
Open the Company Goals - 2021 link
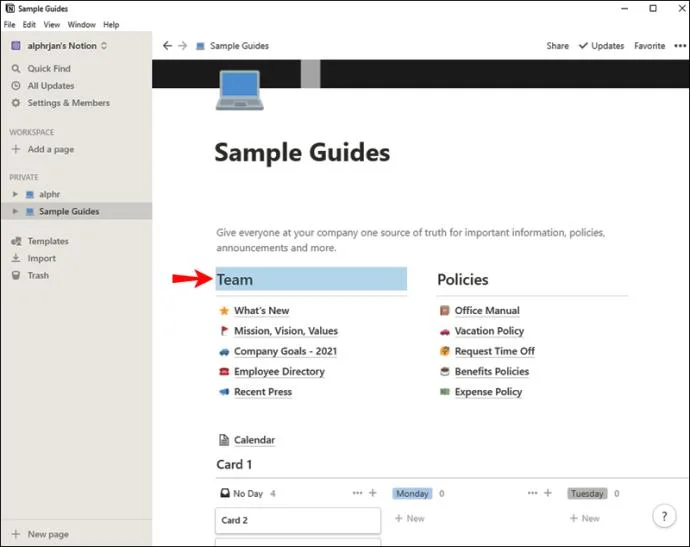coord(285,351)
